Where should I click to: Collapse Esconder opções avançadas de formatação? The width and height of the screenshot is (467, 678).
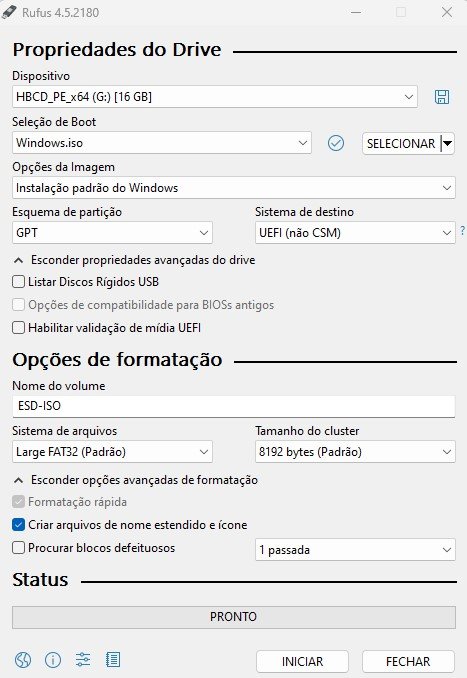pos(136,480)
